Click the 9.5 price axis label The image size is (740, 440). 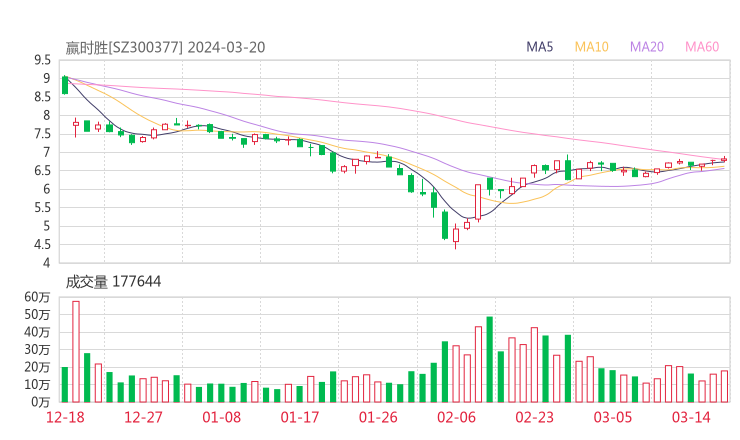42,60
